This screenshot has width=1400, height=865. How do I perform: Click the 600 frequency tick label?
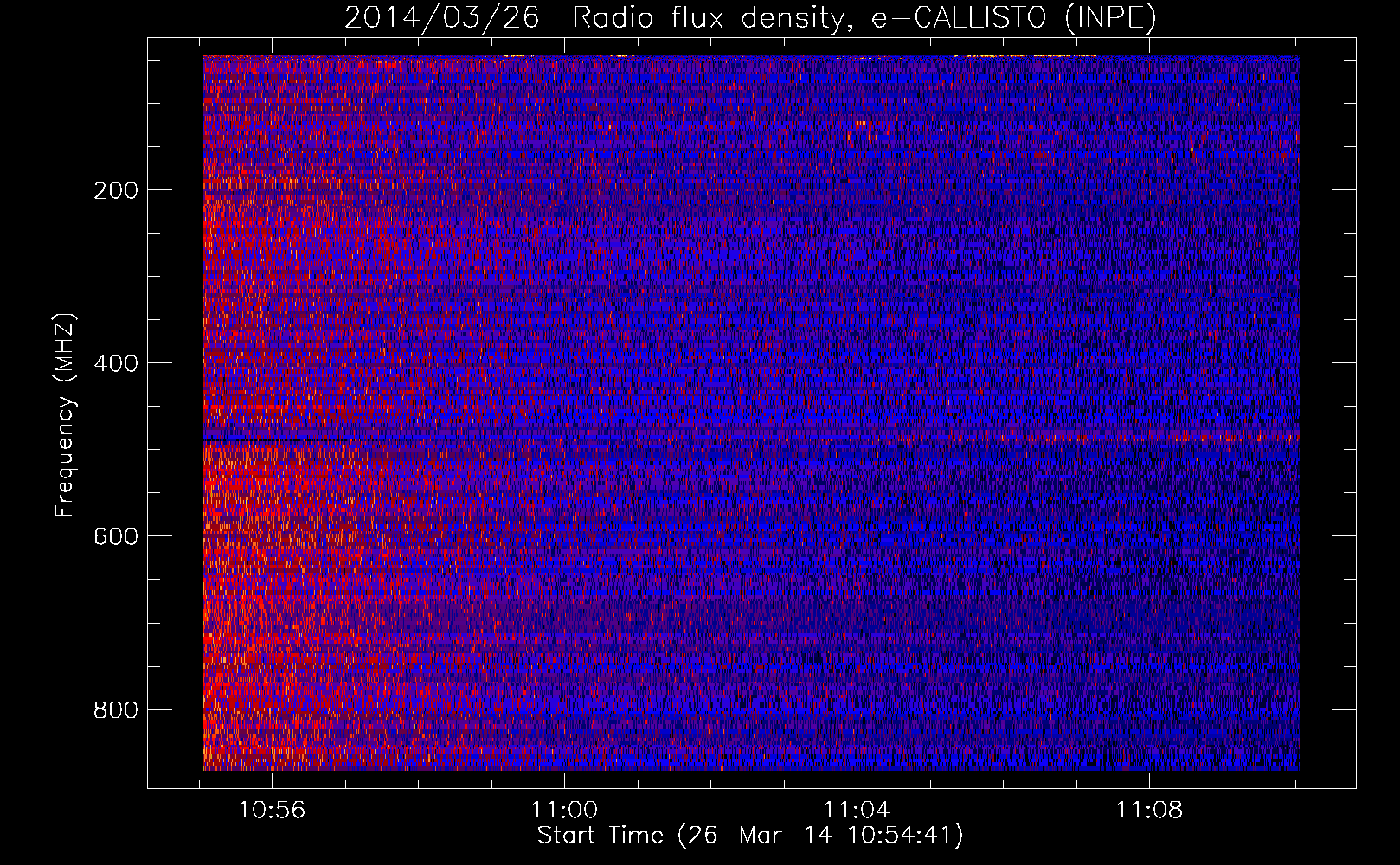[x=116, y=536]
